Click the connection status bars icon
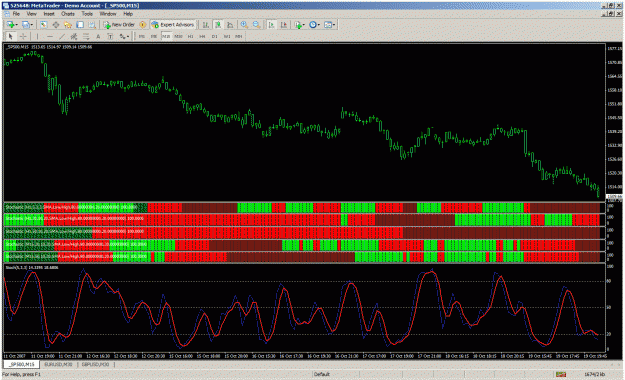 (561, 374)
